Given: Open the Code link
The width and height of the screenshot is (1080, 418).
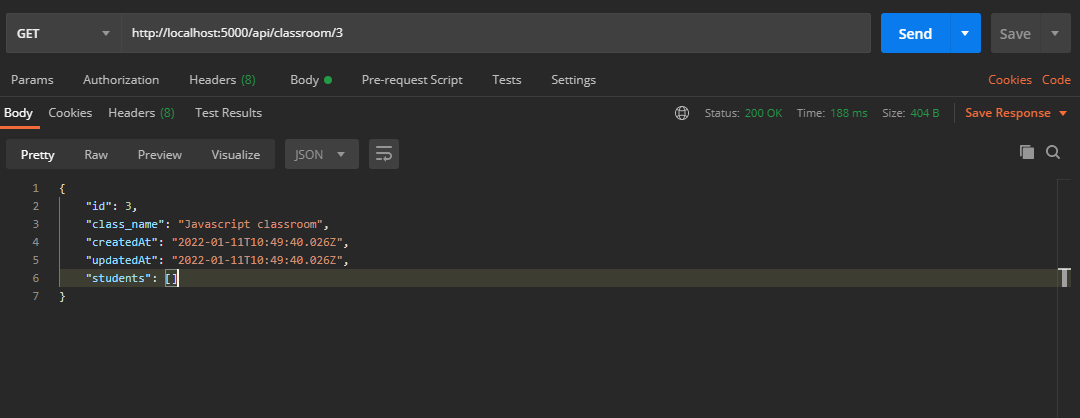Looking at the screenshot, I should pos(1056,80).
